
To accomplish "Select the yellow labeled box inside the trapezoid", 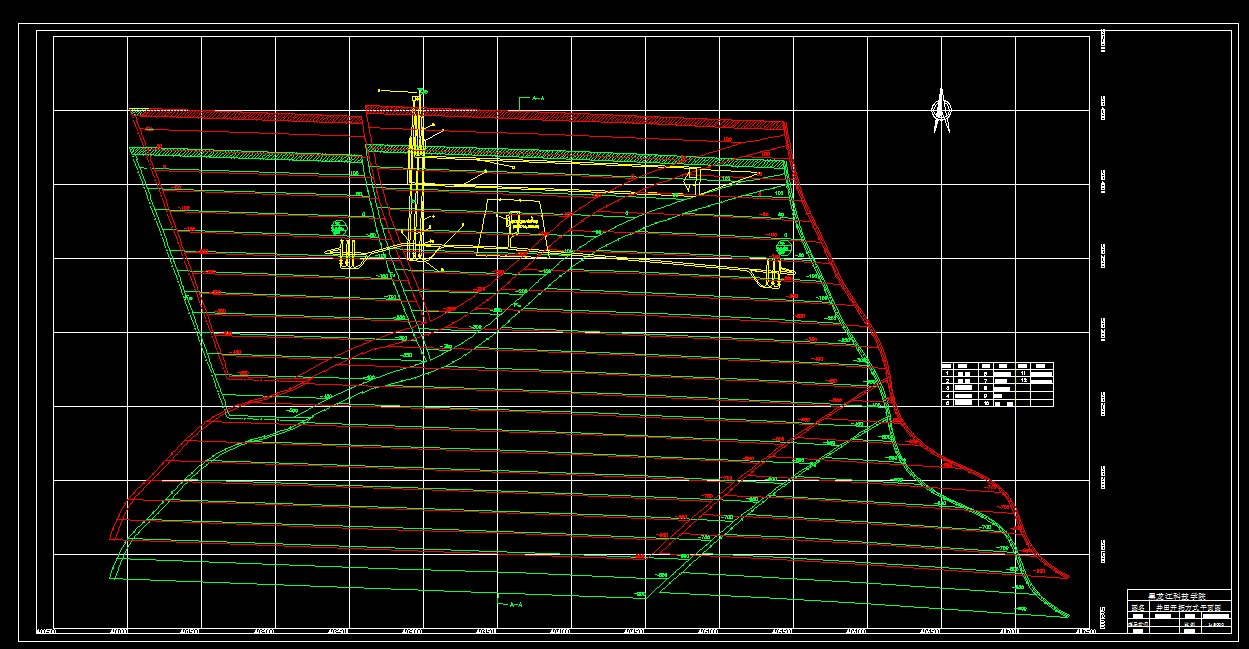I will pyautogui.click(x=521, y=222).
